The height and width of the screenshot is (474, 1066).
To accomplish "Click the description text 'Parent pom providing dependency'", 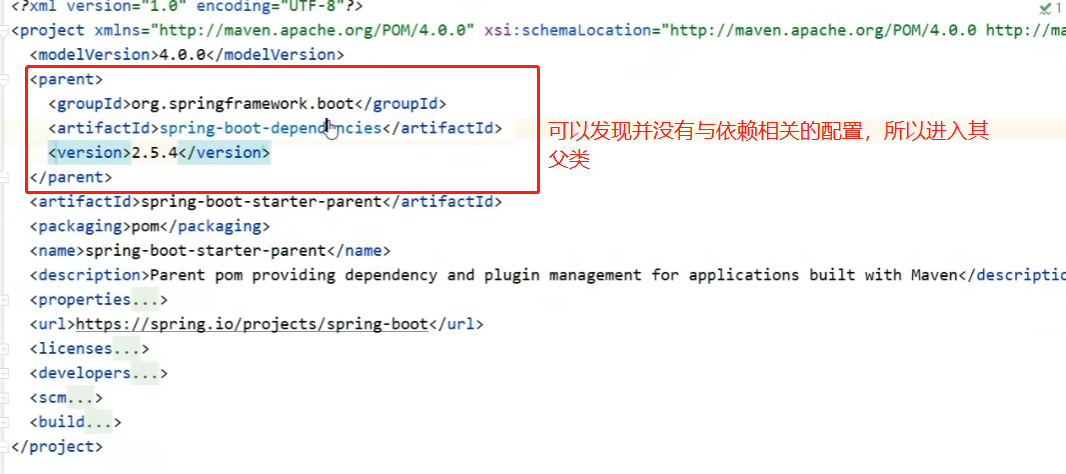I will pos(293,275).
